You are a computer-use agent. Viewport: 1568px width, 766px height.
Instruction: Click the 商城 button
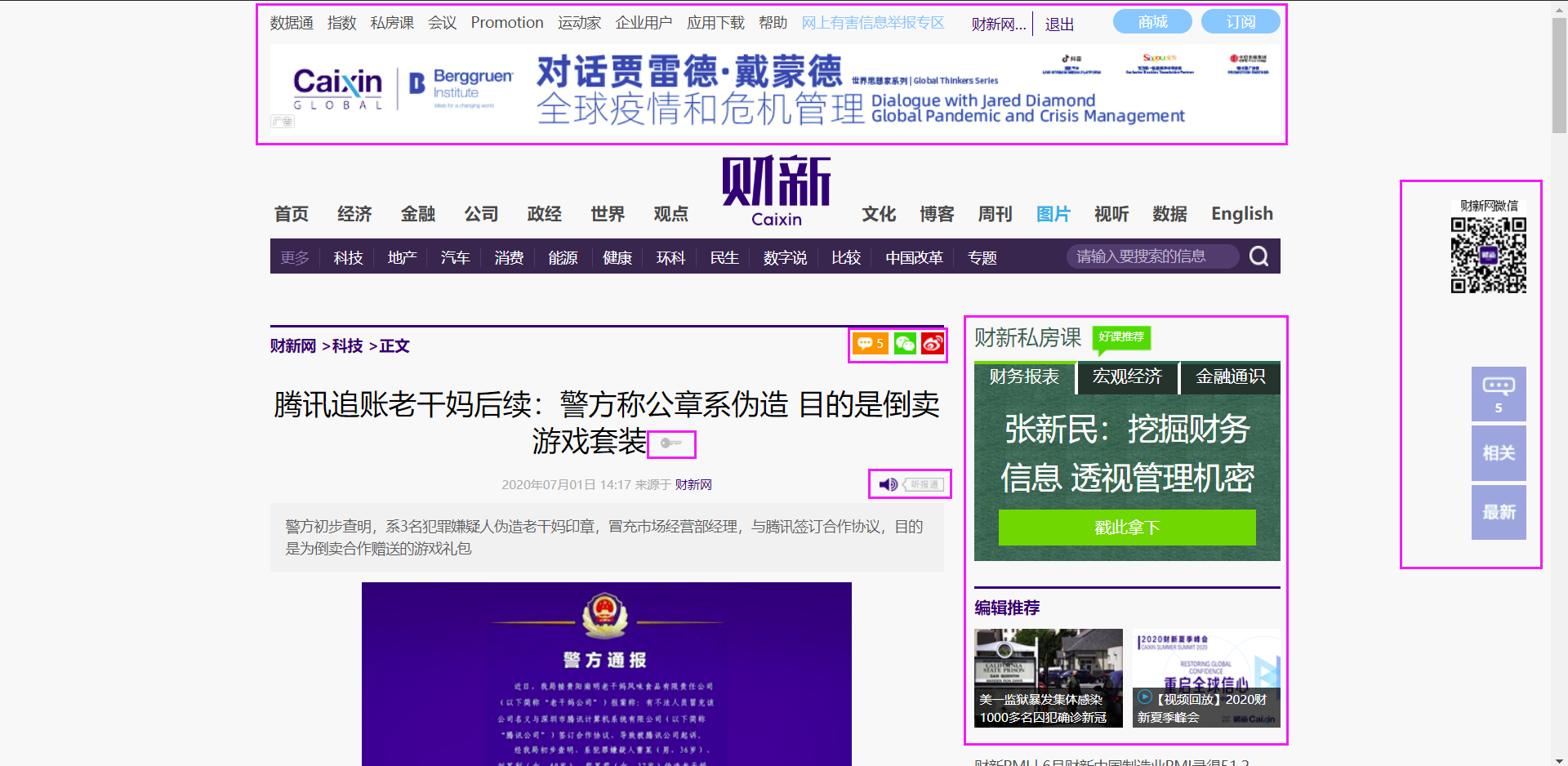pyautogui.click(x=1152, y=22)
